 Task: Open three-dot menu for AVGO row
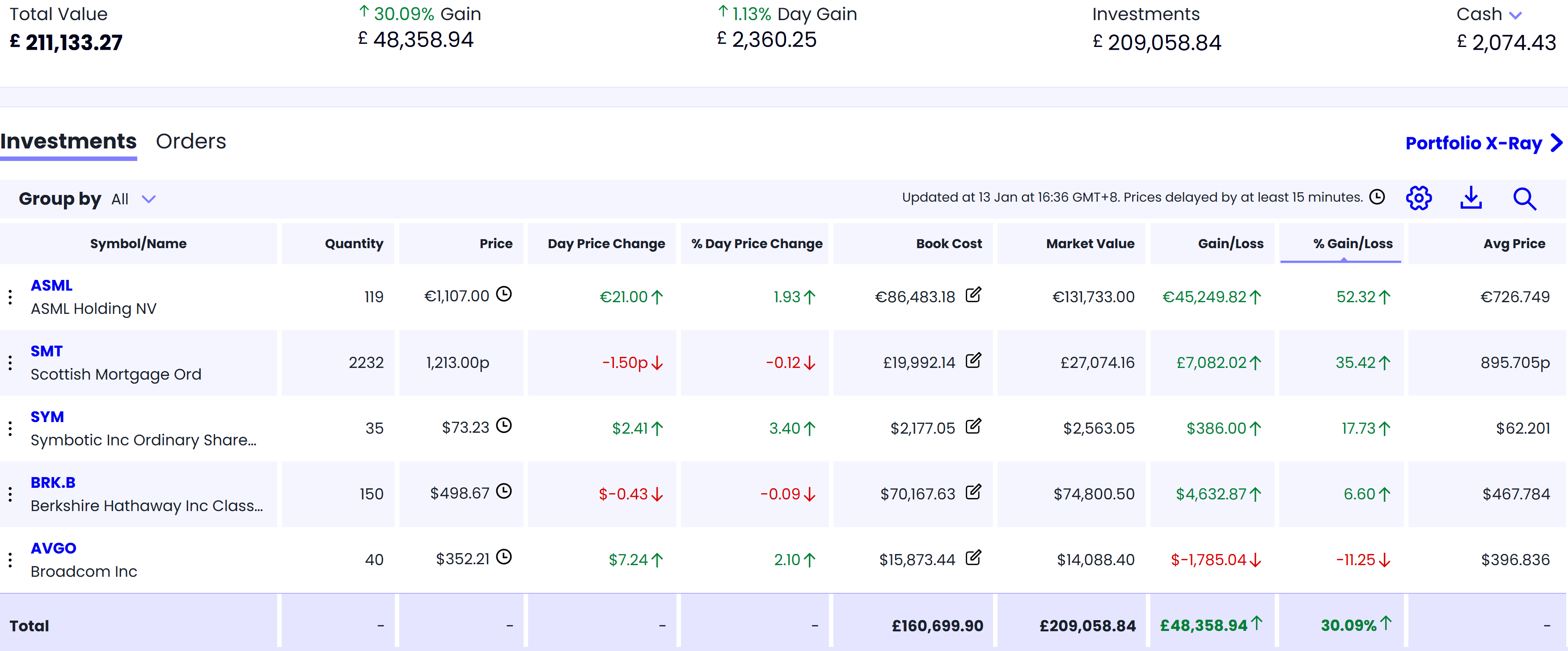point(10,560)
